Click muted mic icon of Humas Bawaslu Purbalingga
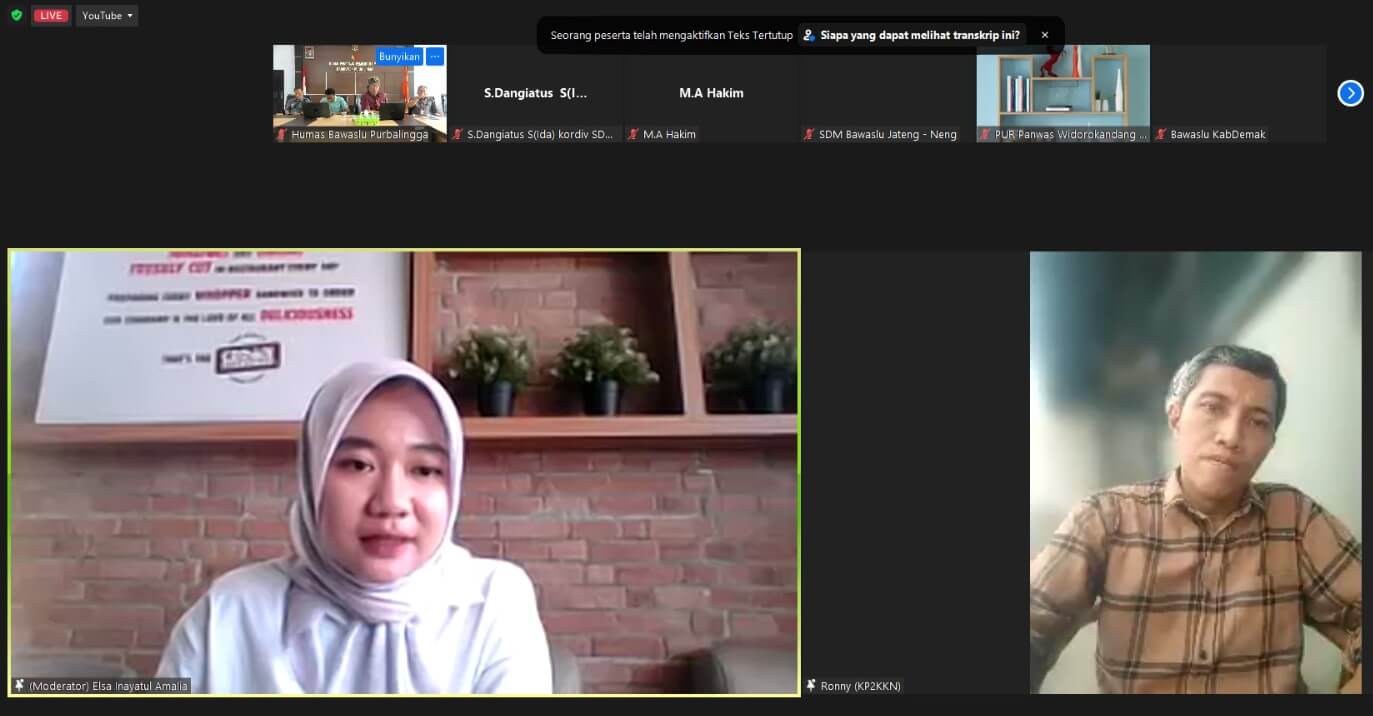 point(282,135)
